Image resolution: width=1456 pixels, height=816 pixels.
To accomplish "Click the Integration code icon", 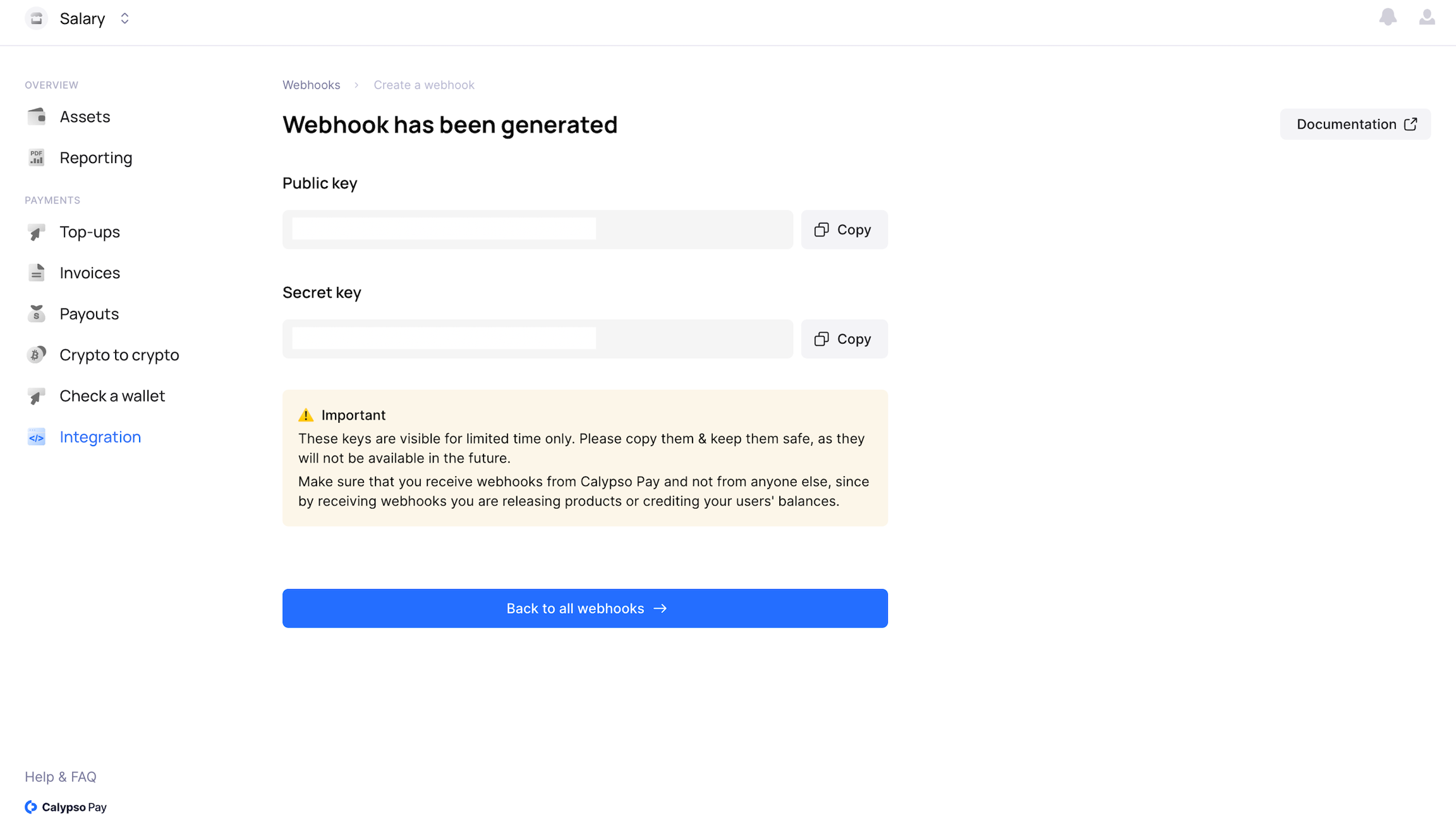I will pyautogui.click(x=37, y=437).
